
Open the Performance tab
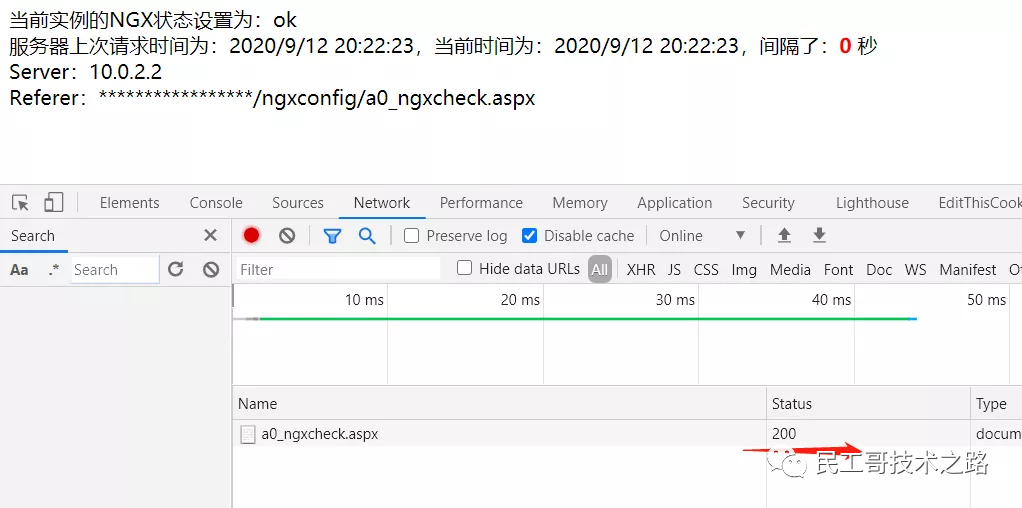click(481, 203)
